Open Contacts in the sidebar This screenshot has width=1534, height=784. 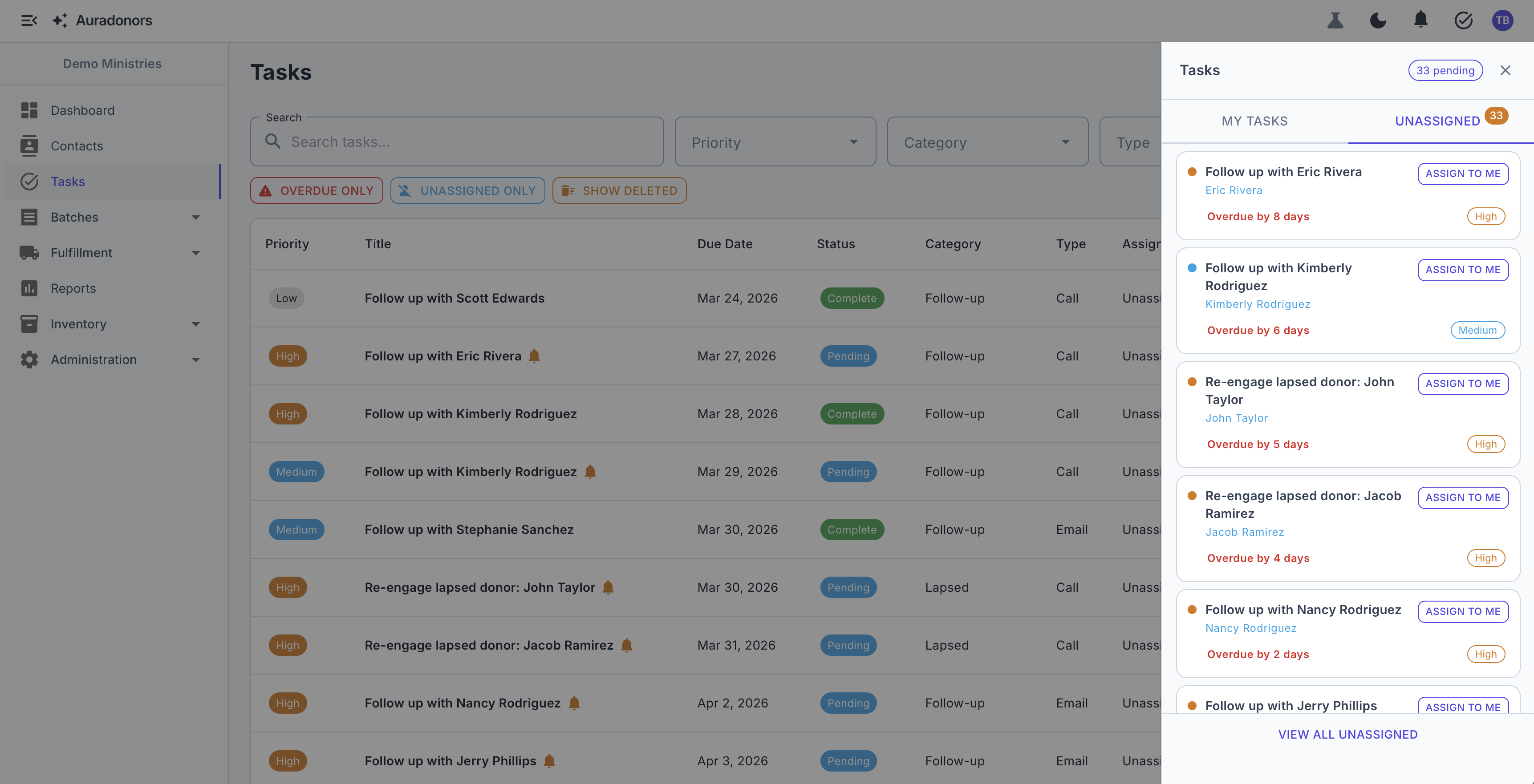click(x=77, y=146)
